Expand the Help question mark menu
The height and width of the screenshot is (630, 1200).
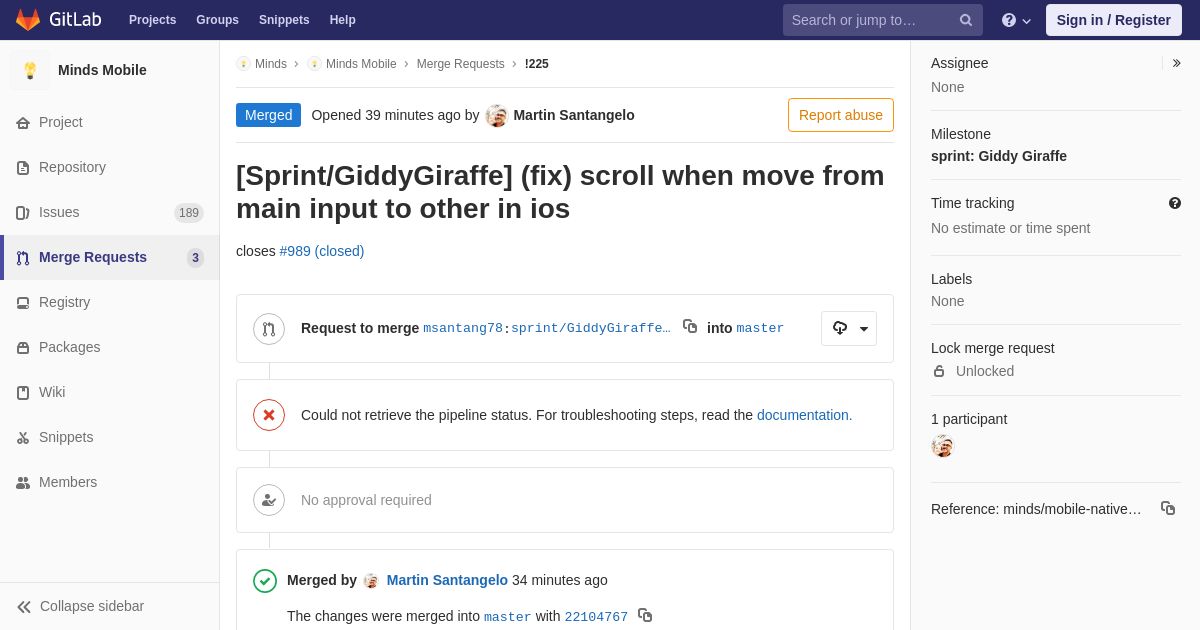tap(1015, 20)
